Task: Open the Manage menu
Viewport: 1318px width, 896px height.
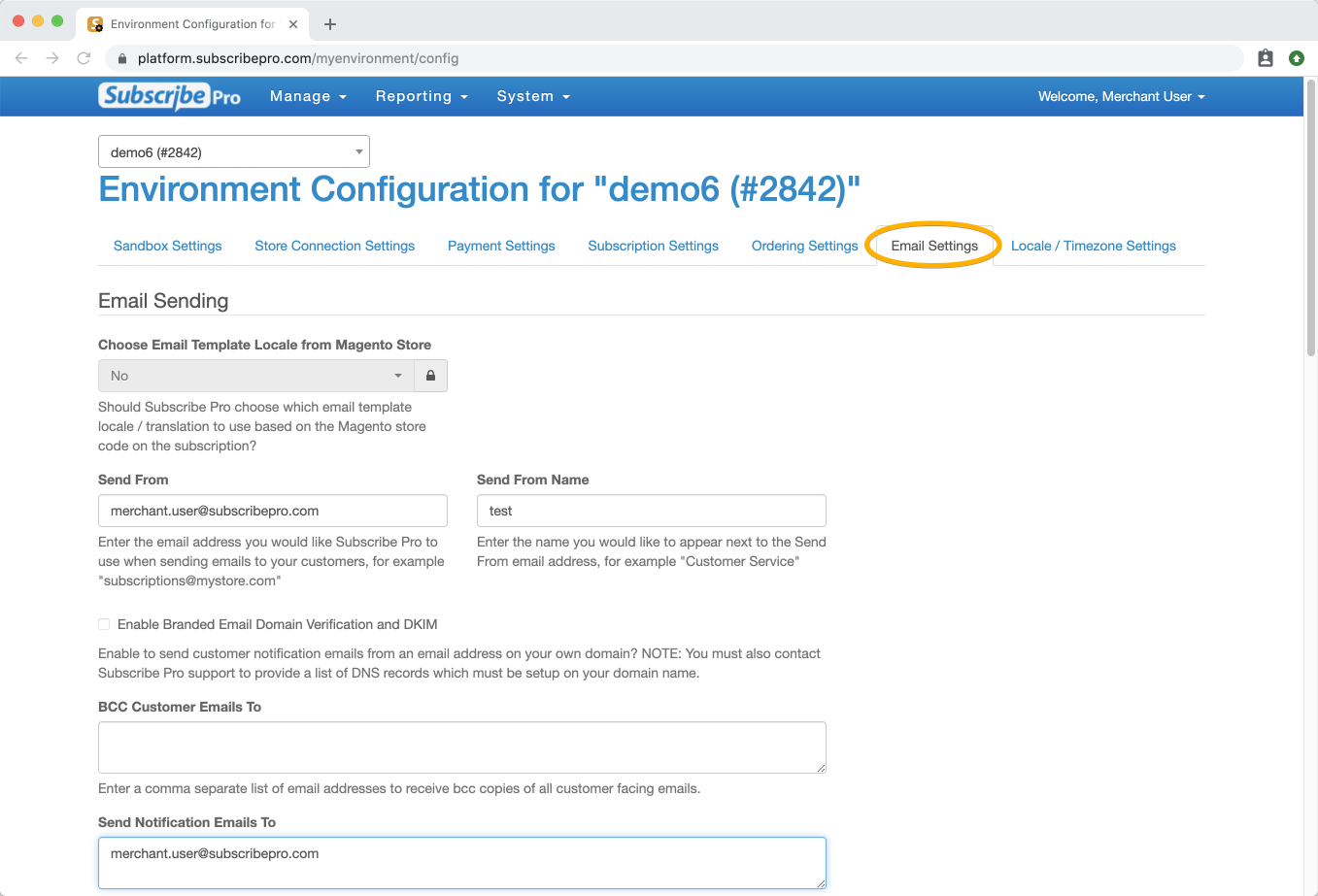Action: pyautogui.click(x=308, y=96)
